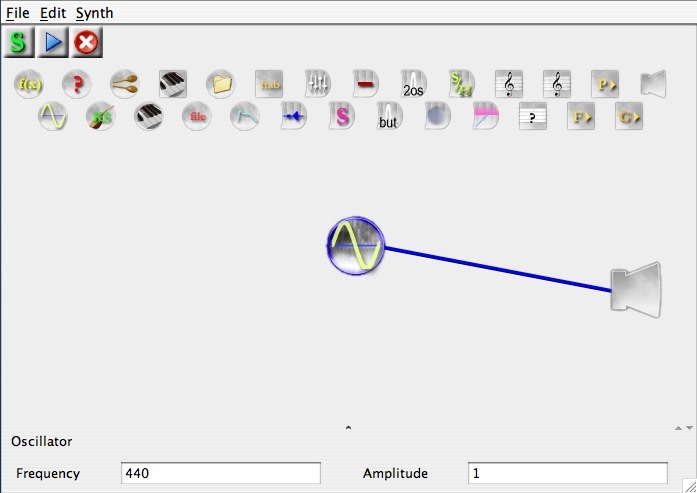Screen dimensions: 697x493
Task: Select the oscillator node on canvas
Action: [x=355, y=246]
